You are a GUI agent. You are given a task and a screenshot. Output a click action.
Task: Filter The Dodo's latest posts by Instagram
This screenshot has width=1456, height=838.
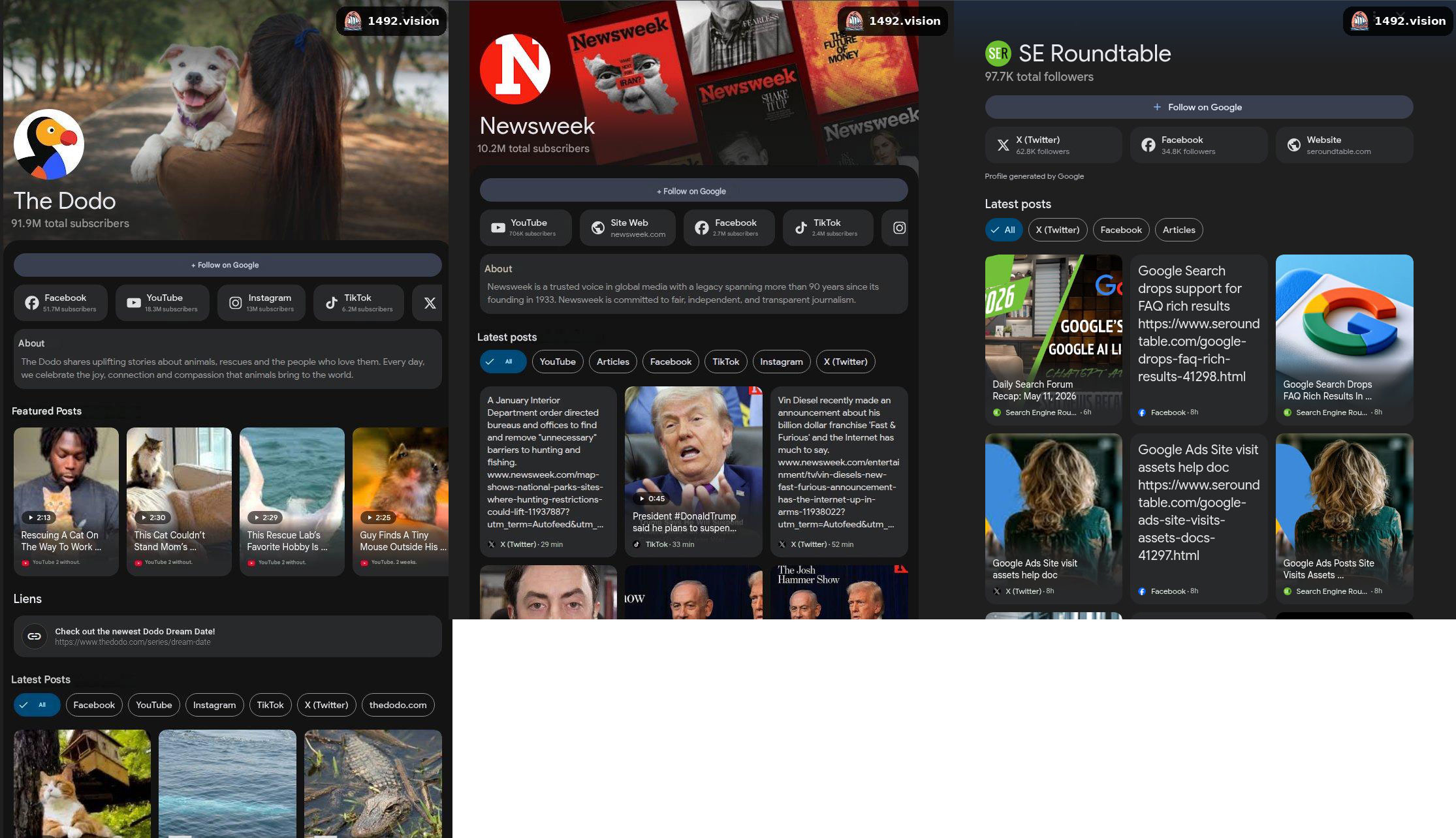[214, 705]
